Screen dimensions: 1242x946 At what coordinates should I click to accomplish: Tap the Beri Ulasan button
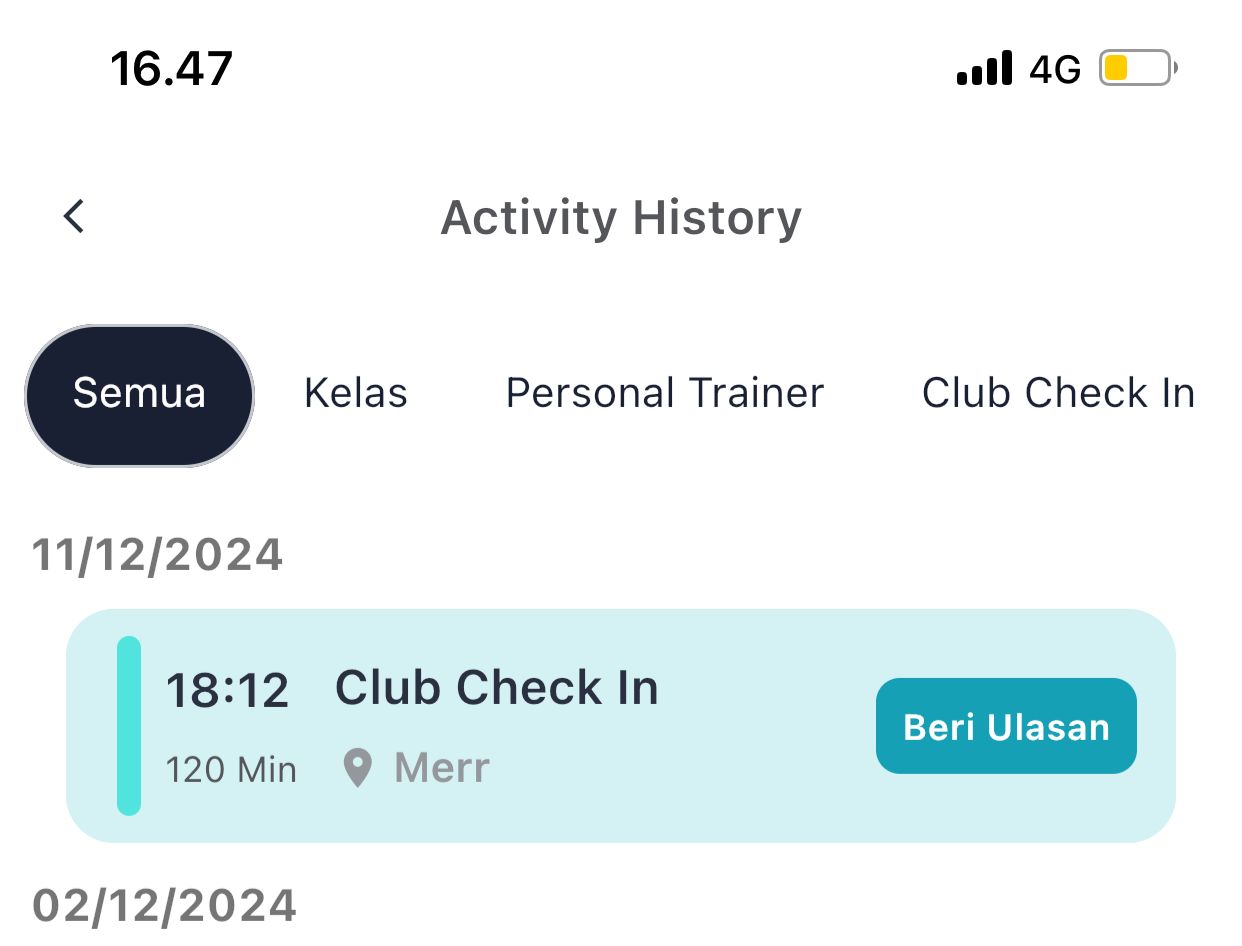pos(1006,726)
